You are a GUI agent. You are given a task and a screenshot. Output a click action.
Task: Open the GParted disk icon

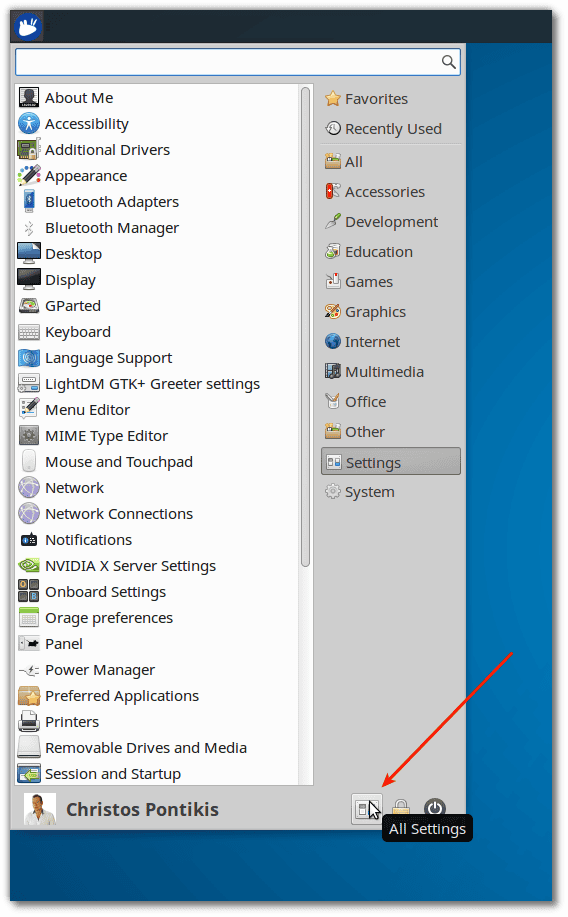coord(29,306)
